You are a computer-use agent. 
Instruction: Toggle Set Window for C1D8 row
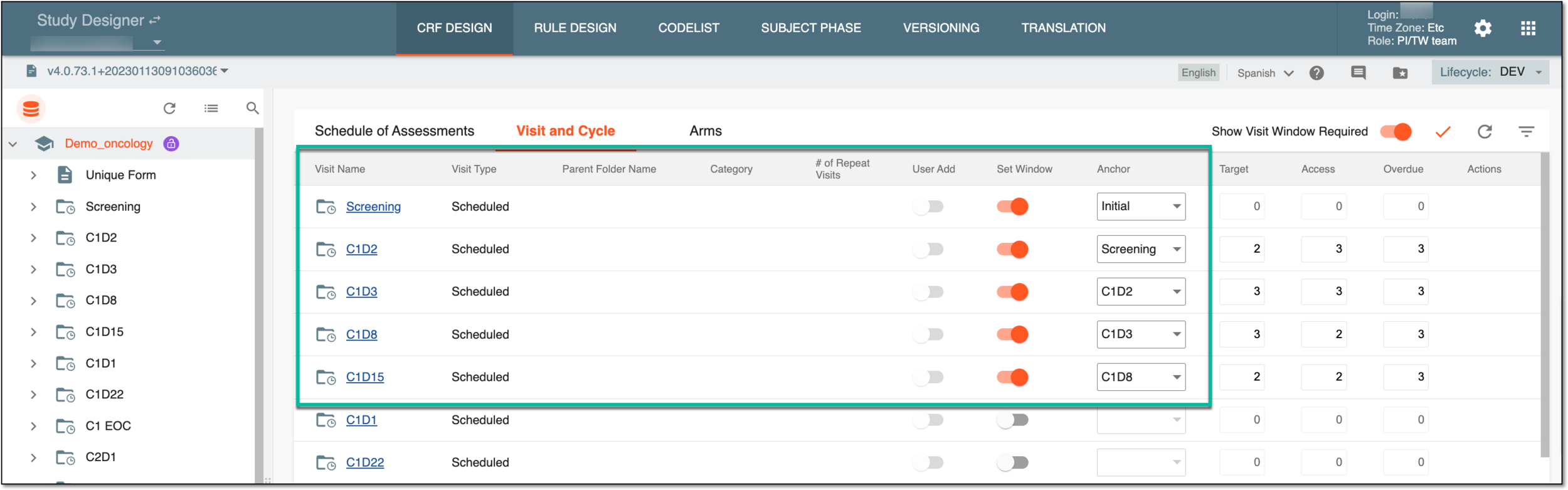point(1012,334)
